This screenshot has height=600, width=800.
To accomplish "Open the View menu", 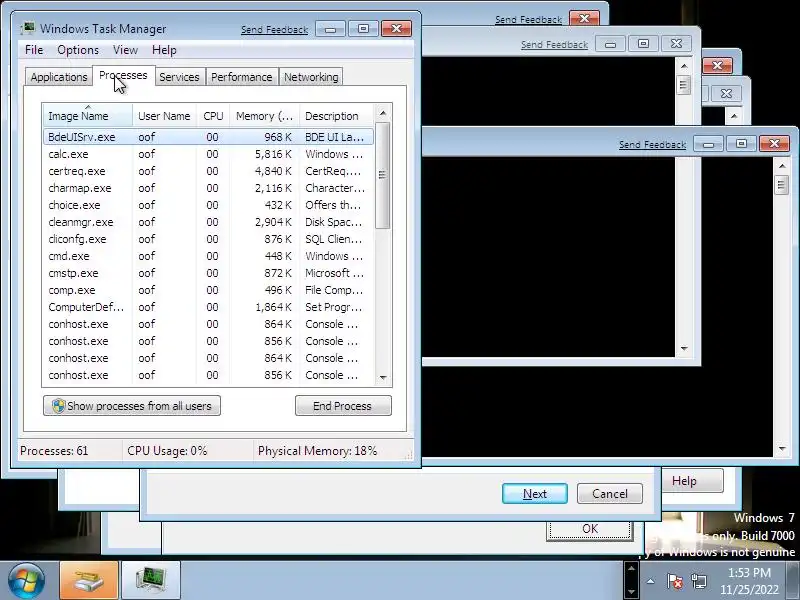I will [126, 50].
